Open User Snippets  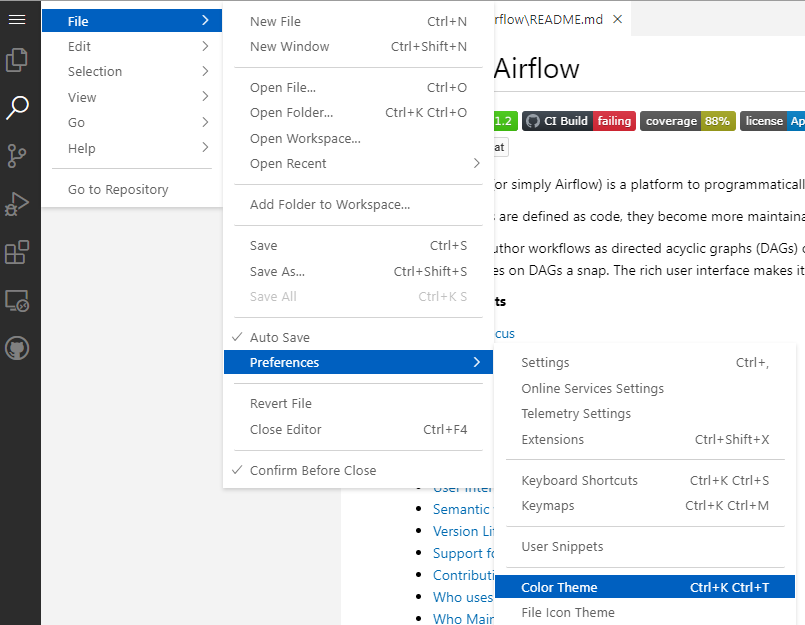[x=645, y=547]
